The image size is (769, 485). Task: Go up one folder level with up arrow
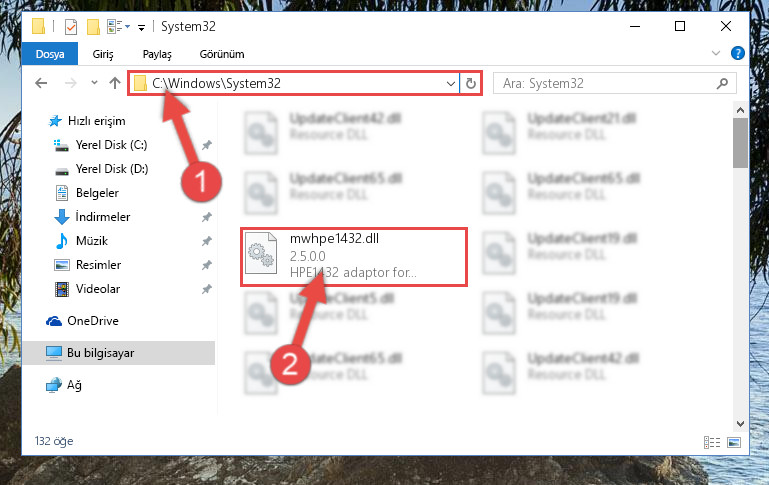(x=115, y=83)
